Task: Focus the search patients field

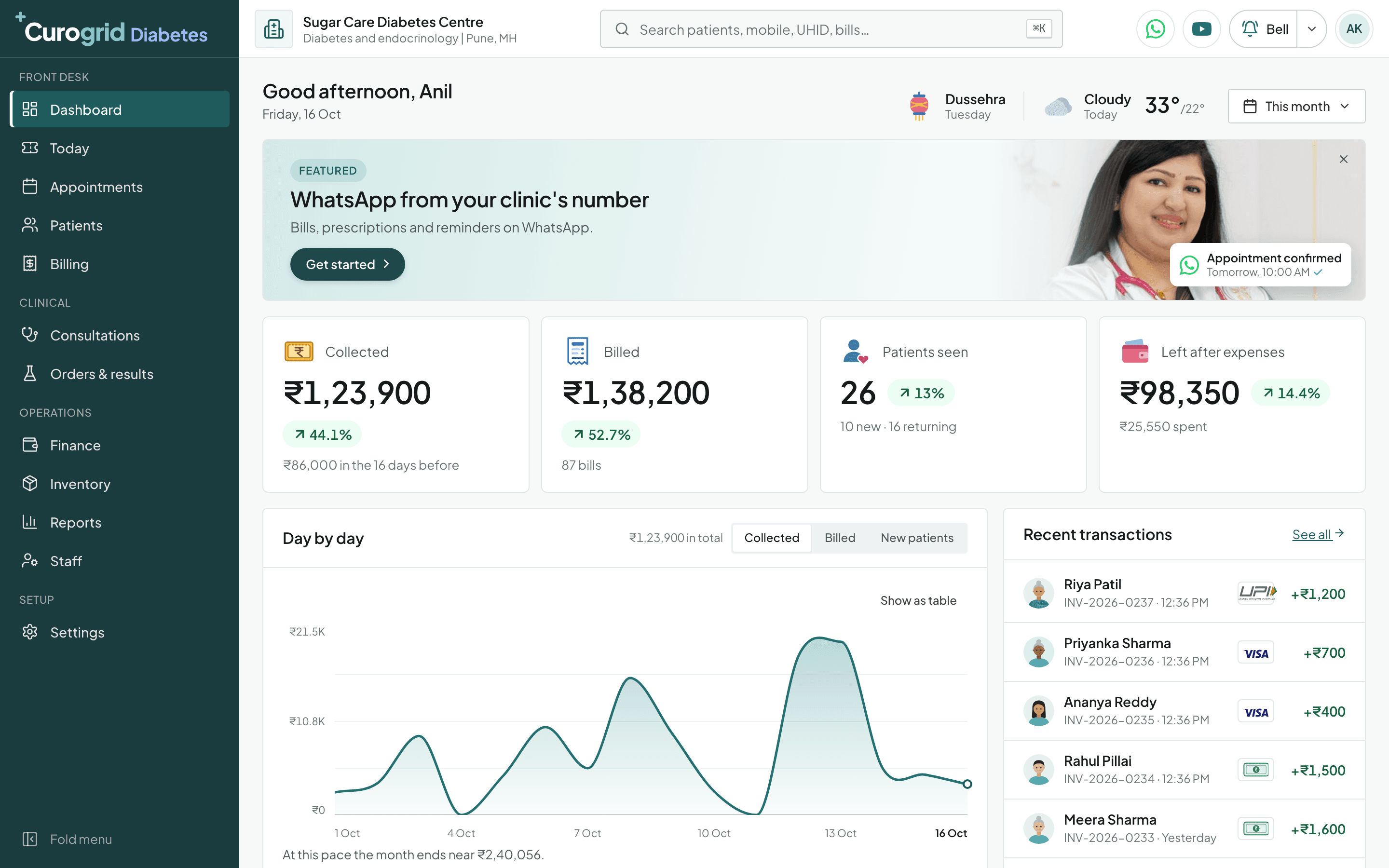Action: coord(831,29)
